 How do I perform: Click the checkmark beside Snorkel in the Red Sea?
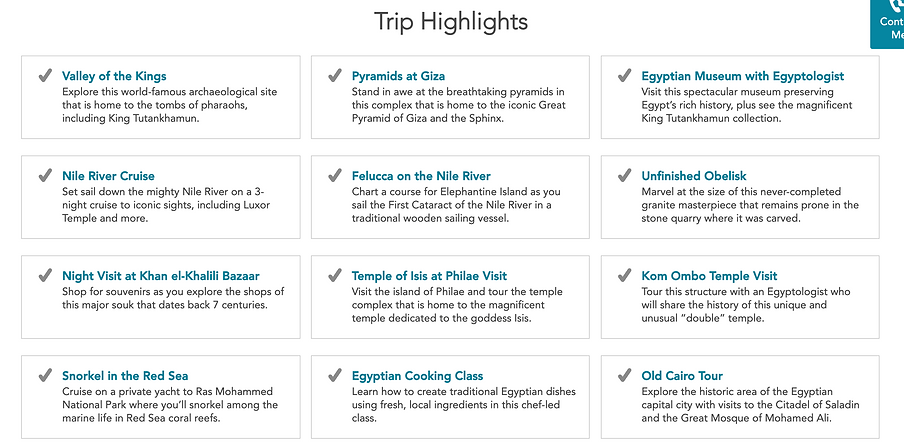(45, 376)
